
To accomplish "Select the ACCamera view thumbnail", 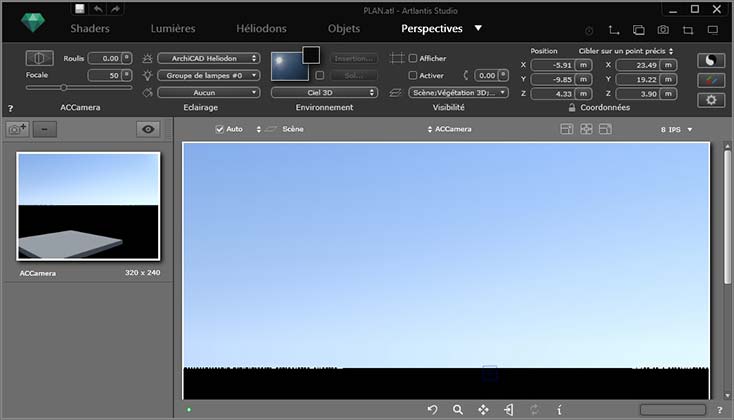I will point(88,206).
